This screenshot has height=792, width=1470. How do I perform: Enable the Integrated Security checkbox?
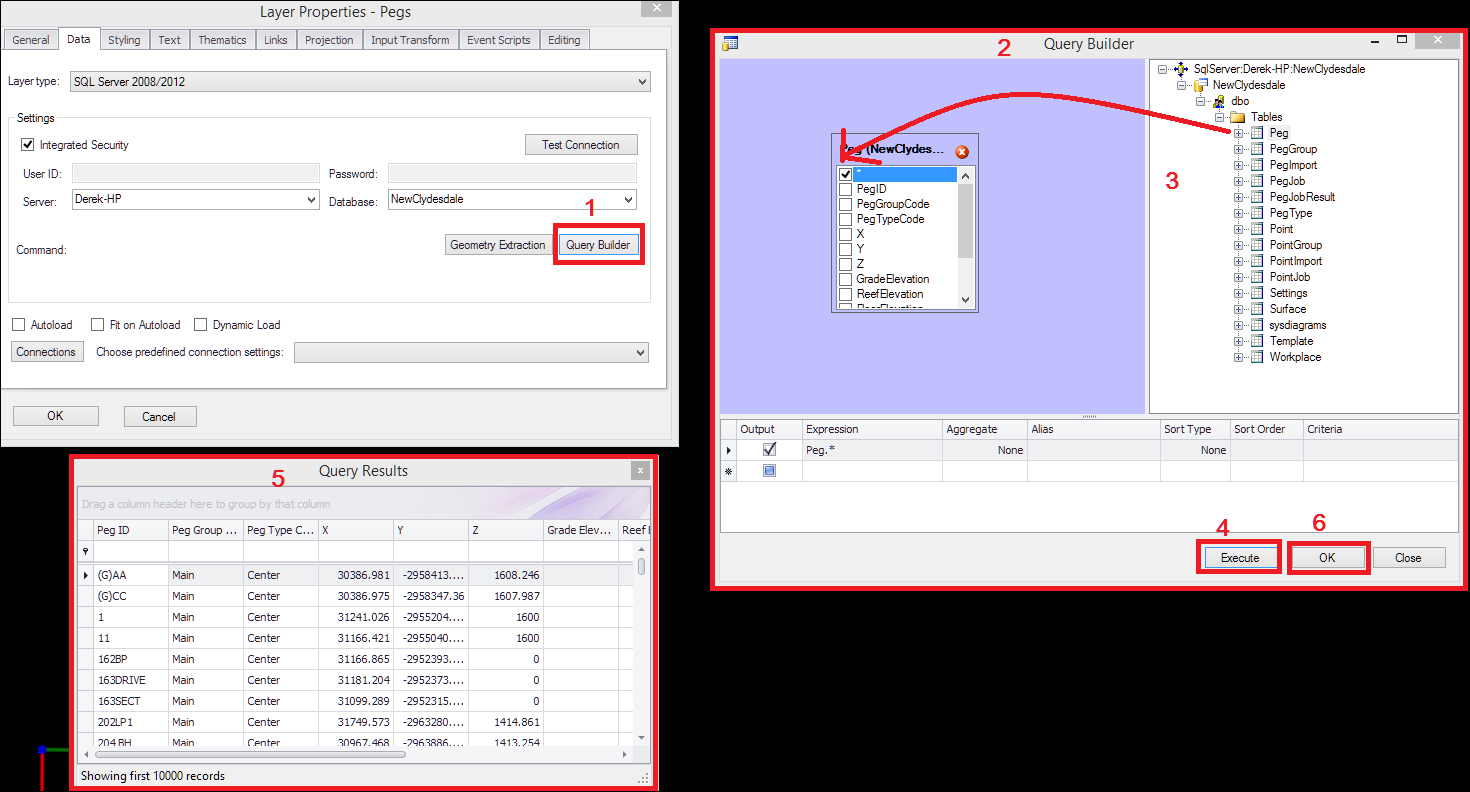(28, 145)
